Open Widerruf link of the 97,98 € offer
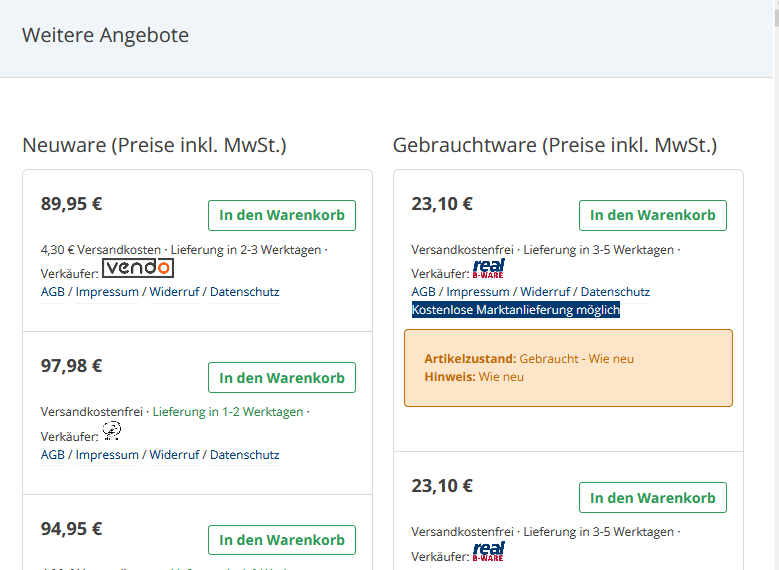 pyautogui.click(x=175, y=455)
